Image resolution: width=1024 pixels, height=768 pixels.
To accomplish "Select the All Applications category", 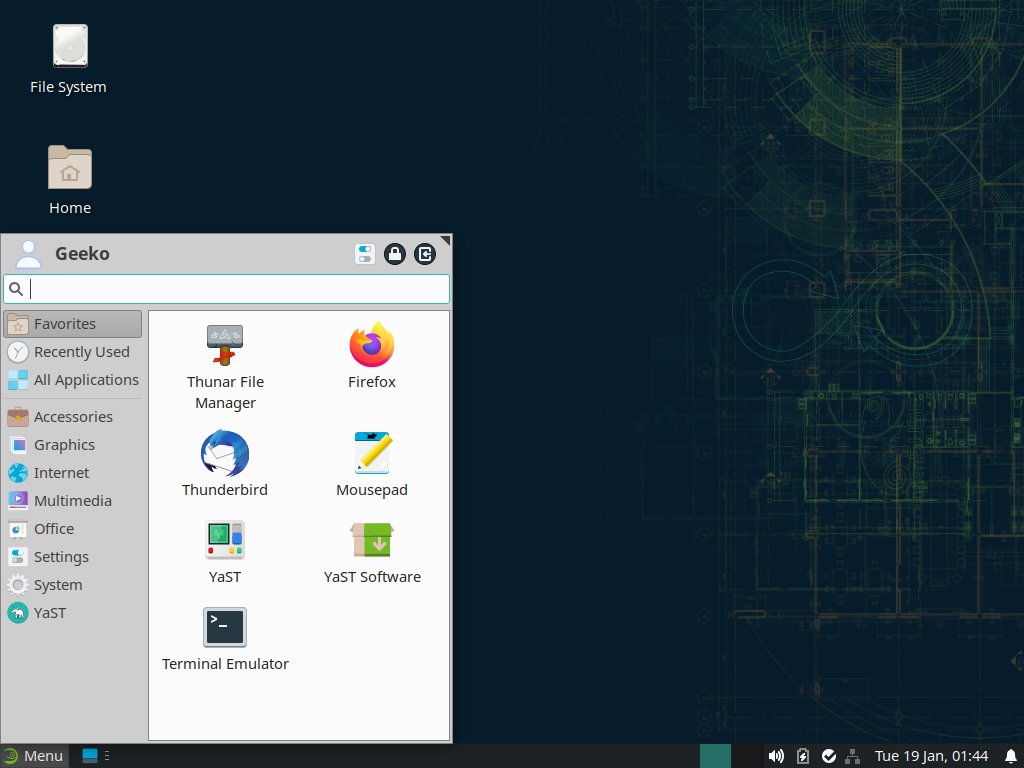I will pos(72,380).
